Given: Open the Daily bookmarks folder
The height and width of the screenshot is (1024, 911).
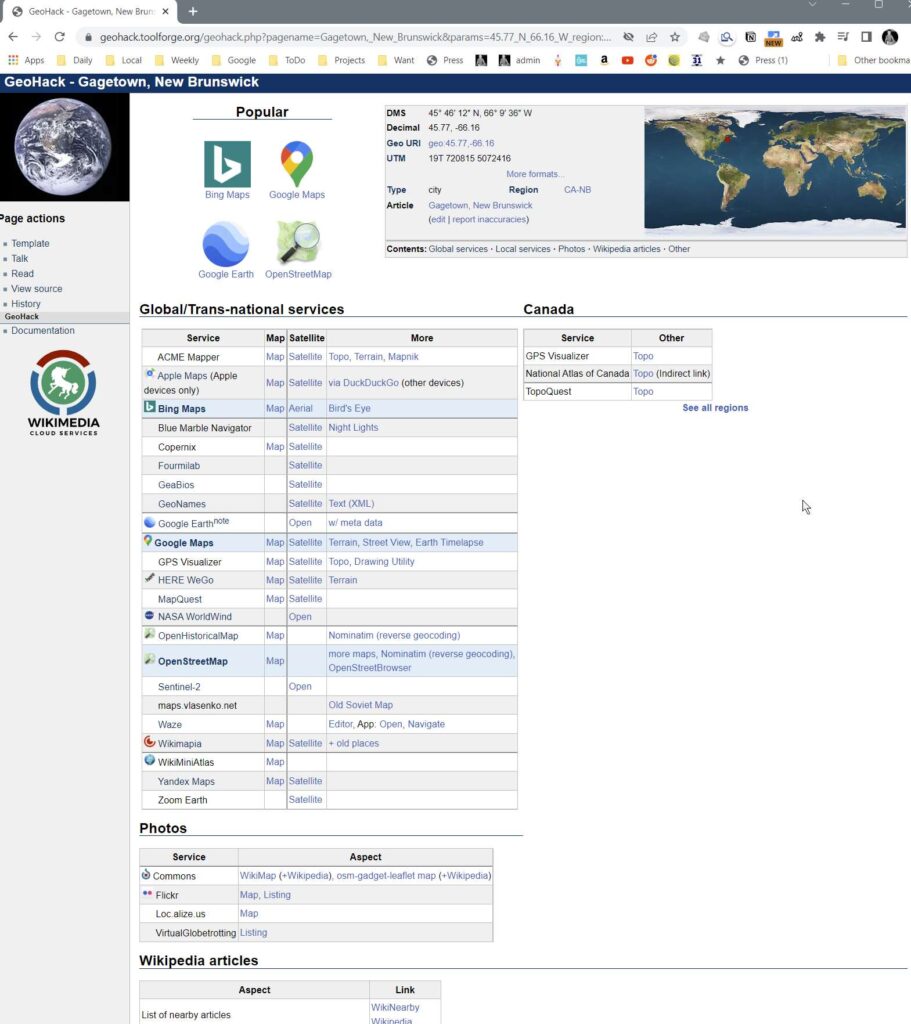Looking at the screenshot, I should coord(75,60).
